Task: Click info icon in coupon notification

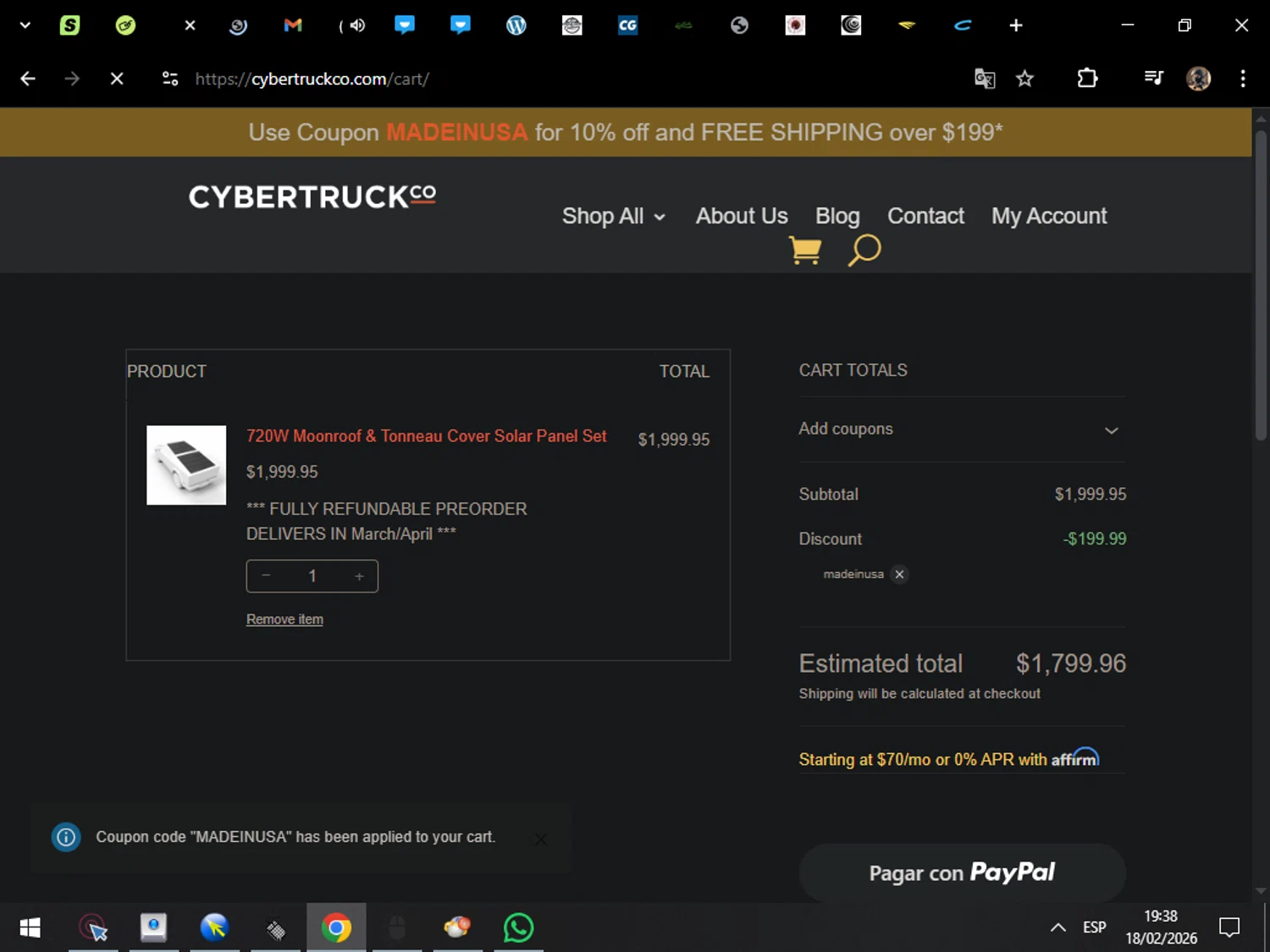Action: tap(66, 838)
